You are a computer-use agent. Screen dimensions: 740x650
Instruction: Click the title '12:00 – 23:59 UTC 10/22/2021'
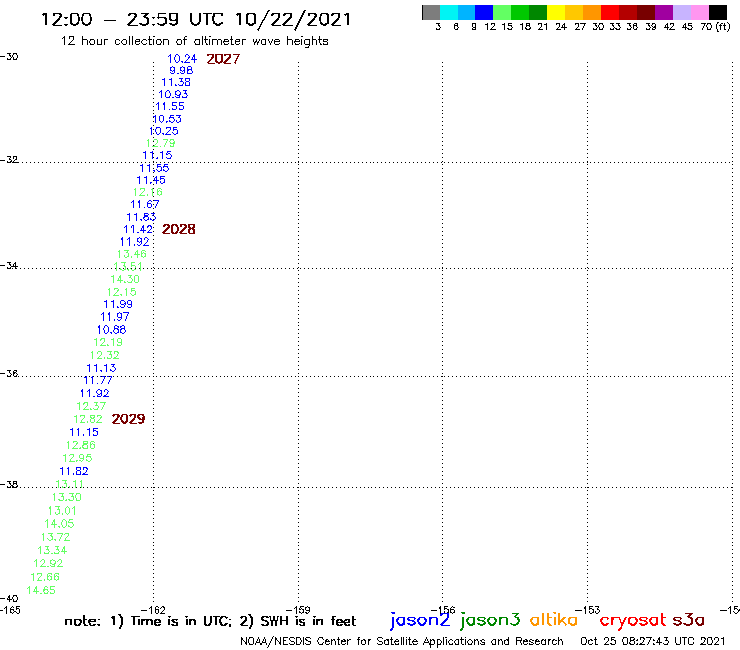(196, 19)
